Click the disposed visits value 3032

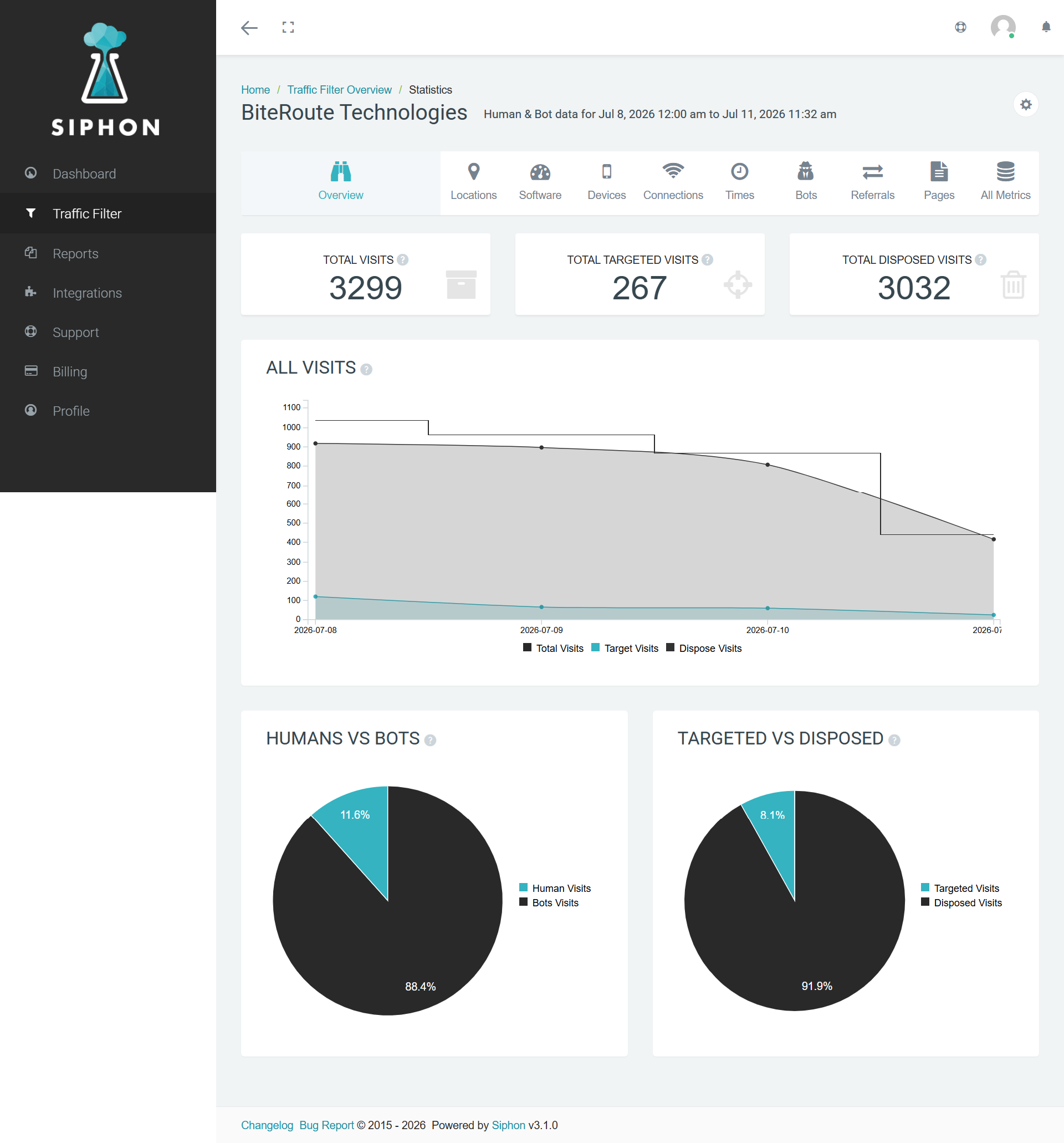pos(914,288)
